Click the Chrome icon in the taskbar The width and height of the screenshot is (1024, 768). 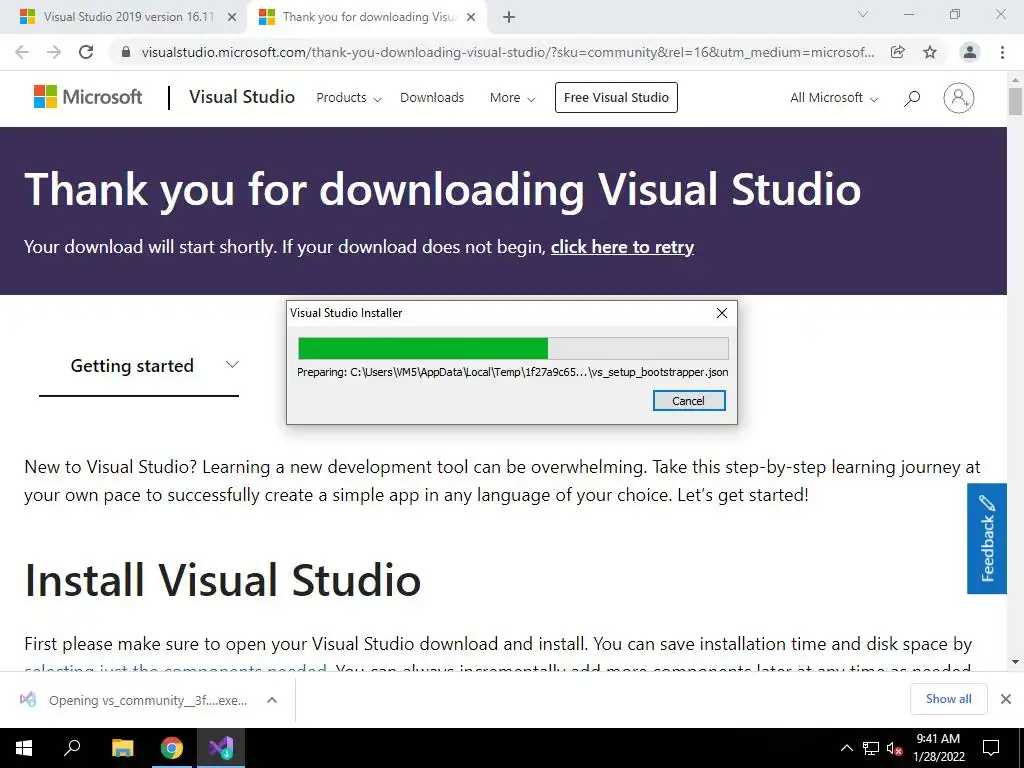click(172, 748)
